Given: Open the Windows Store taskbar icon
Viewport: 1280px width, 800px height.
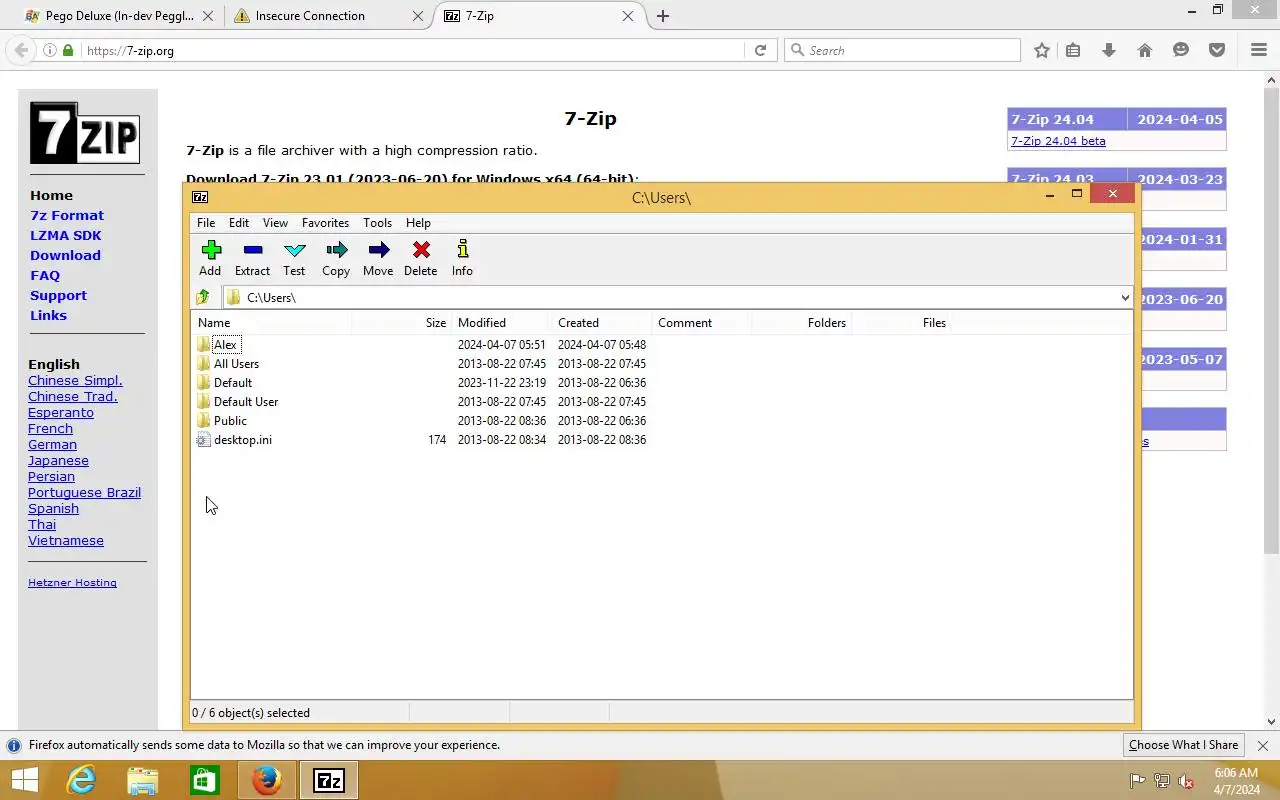Looking at the screenshot, I should 205,780.
